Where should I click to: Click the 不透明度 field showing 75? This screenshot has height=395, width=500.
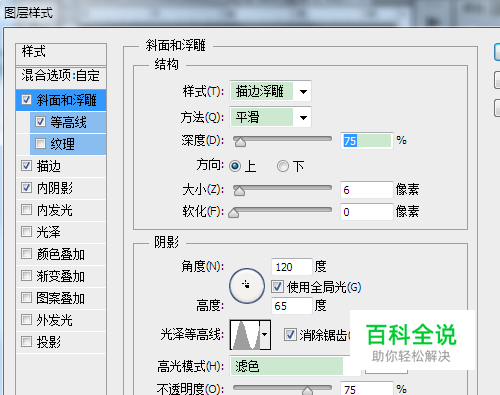coord(367,389)
